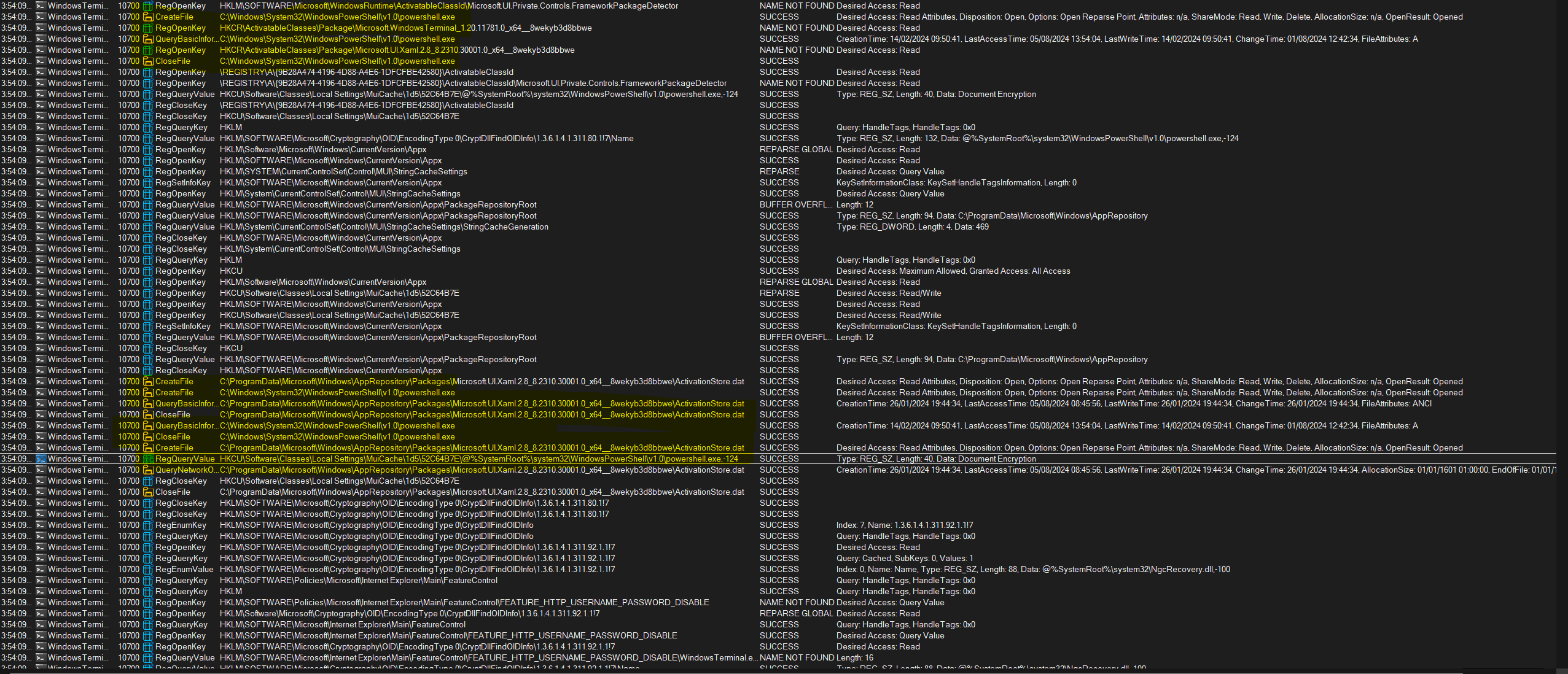Image resolution: width=1568 pixels, height=674 pixels.
Task: Click registry icon of Policies FEATURE_HTTP_USERNAME_PASSWORD_DISABLE row
Action: pos(148,602)
